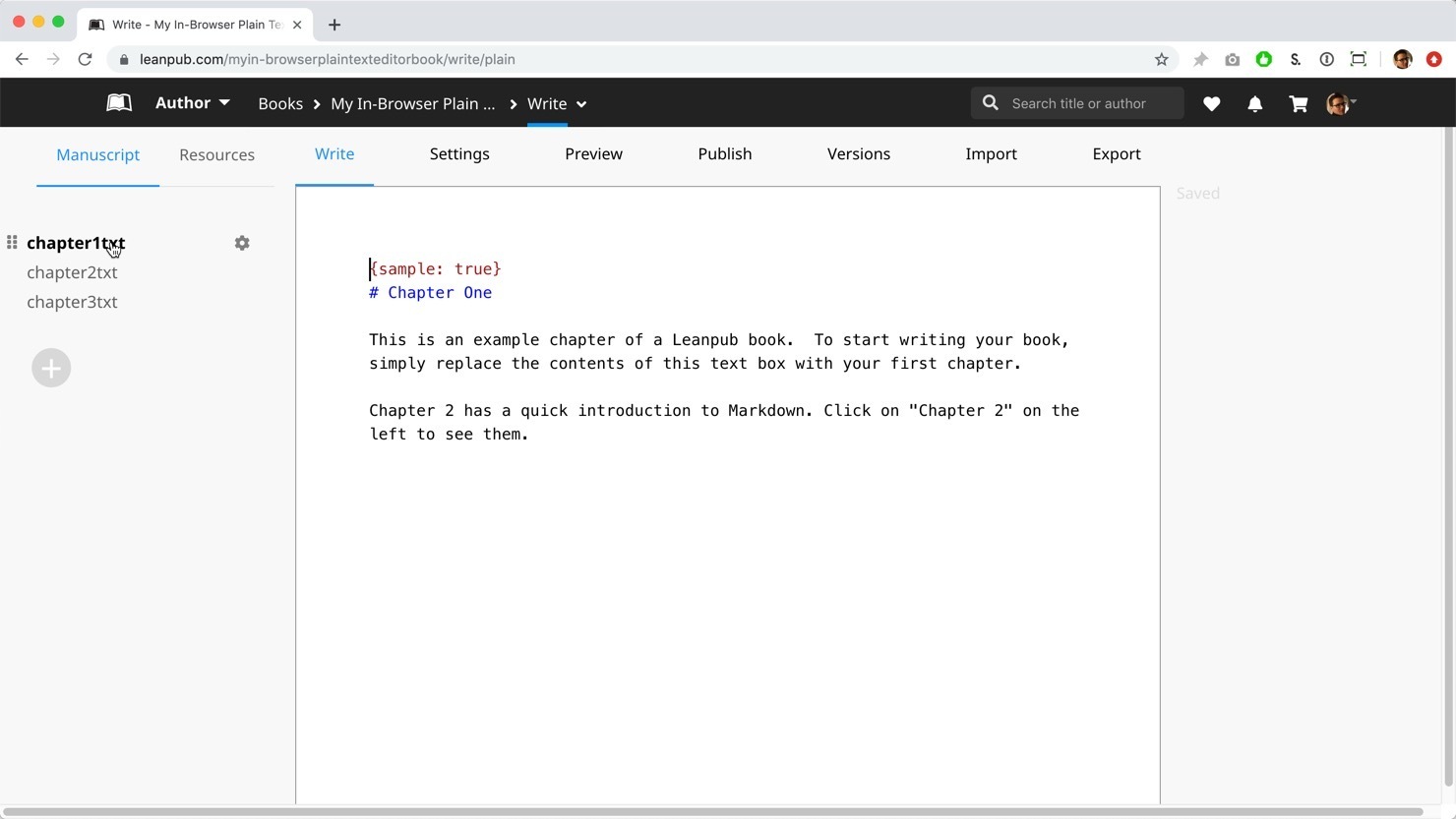
Task: Reload the browser page
Action: [86, 59]
